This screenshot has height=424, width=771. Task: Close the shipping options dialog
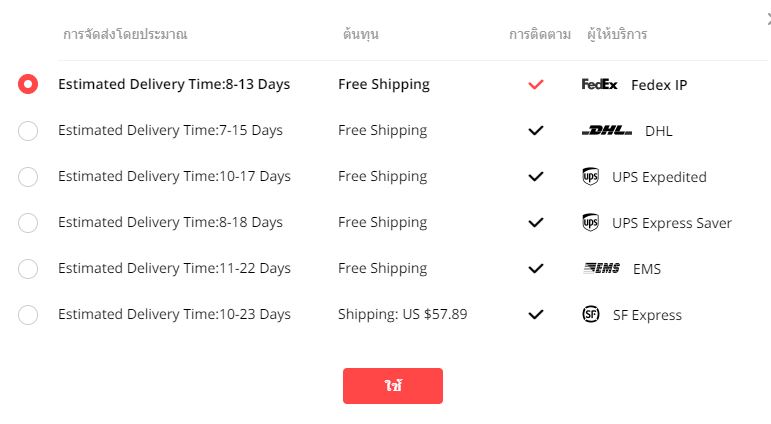tap(768, 20)
